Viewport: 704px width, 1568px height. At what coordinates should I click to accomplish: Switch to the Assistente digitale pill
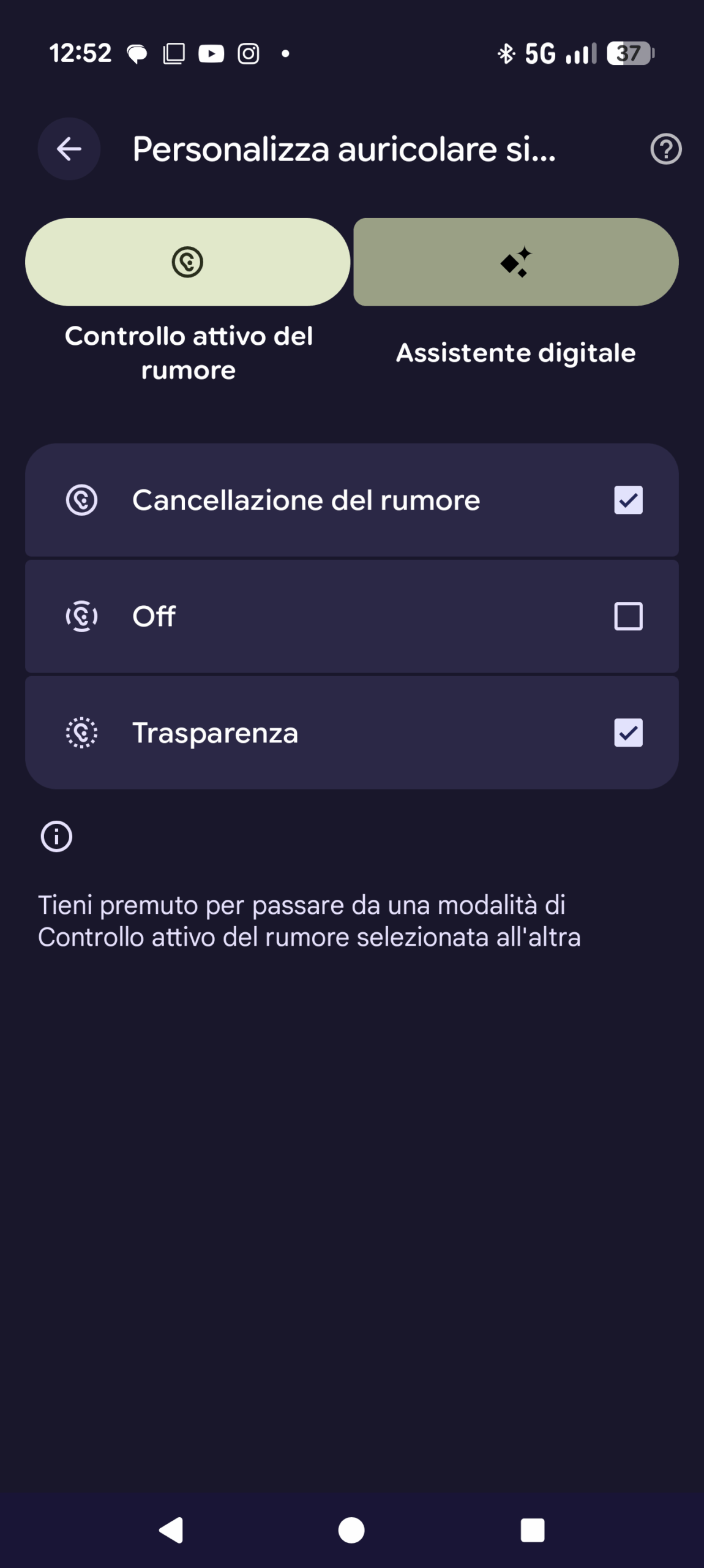(515, 262)
